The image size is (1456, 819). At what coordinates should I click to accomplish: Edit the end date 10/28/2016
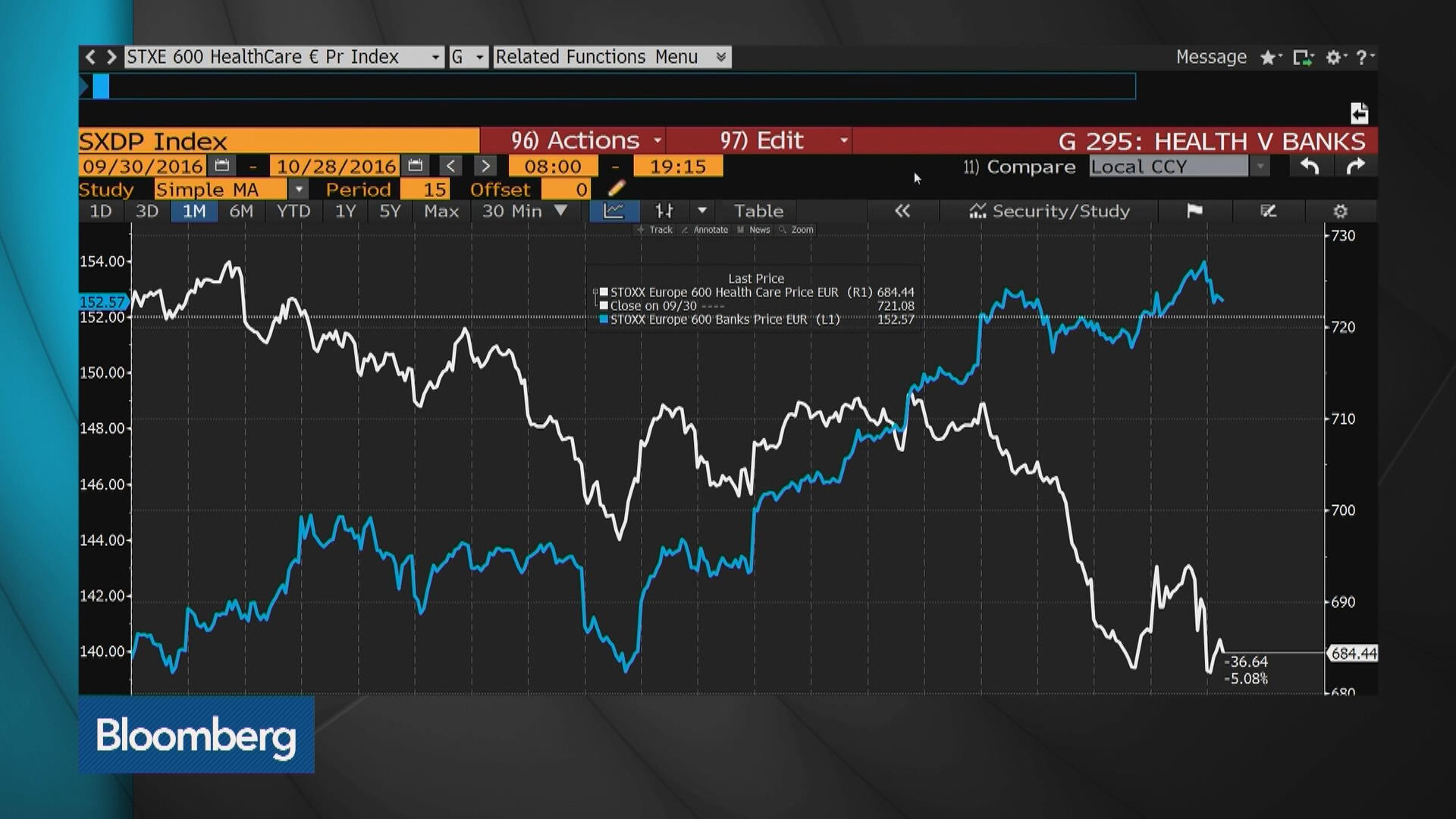(x=337, y=166)
